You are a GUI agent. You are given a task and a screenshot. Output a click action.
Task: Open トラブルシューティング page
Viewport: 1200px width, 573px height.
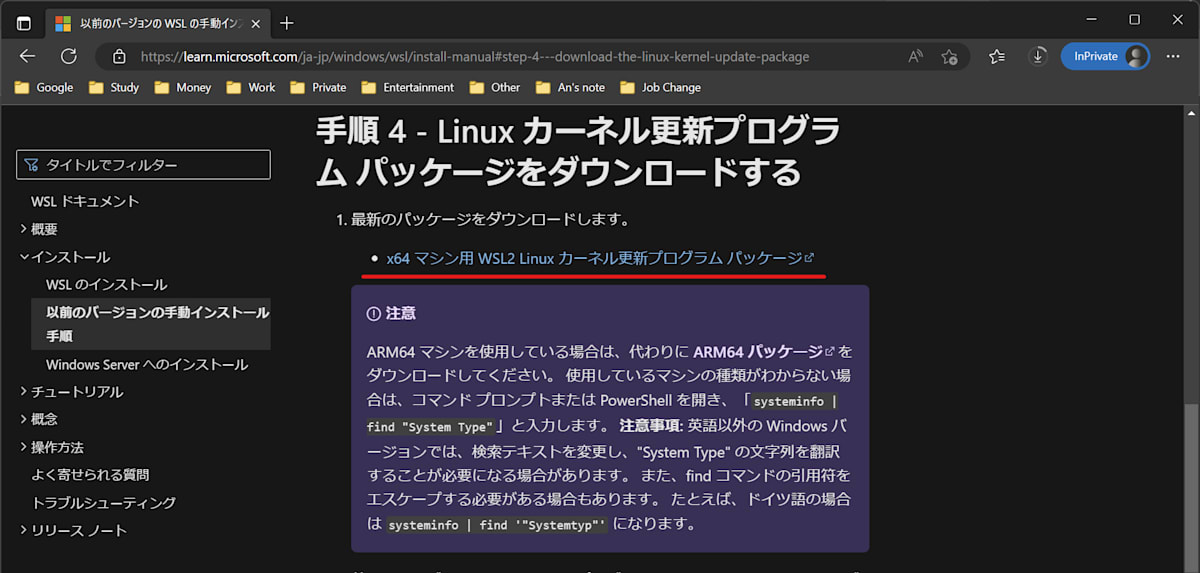coord(103,503)
